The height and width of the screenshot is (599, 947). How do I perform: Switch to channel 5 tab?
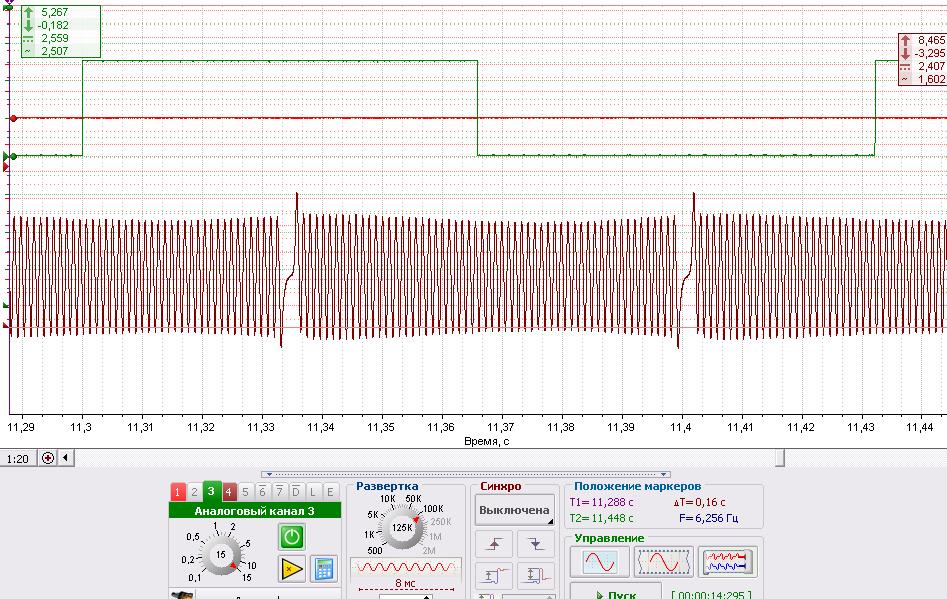[245, 492]
